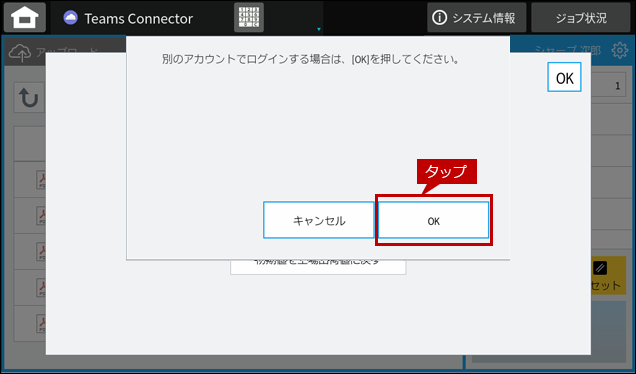
Task: Open the numeric keypad icon
Action: 249,17
